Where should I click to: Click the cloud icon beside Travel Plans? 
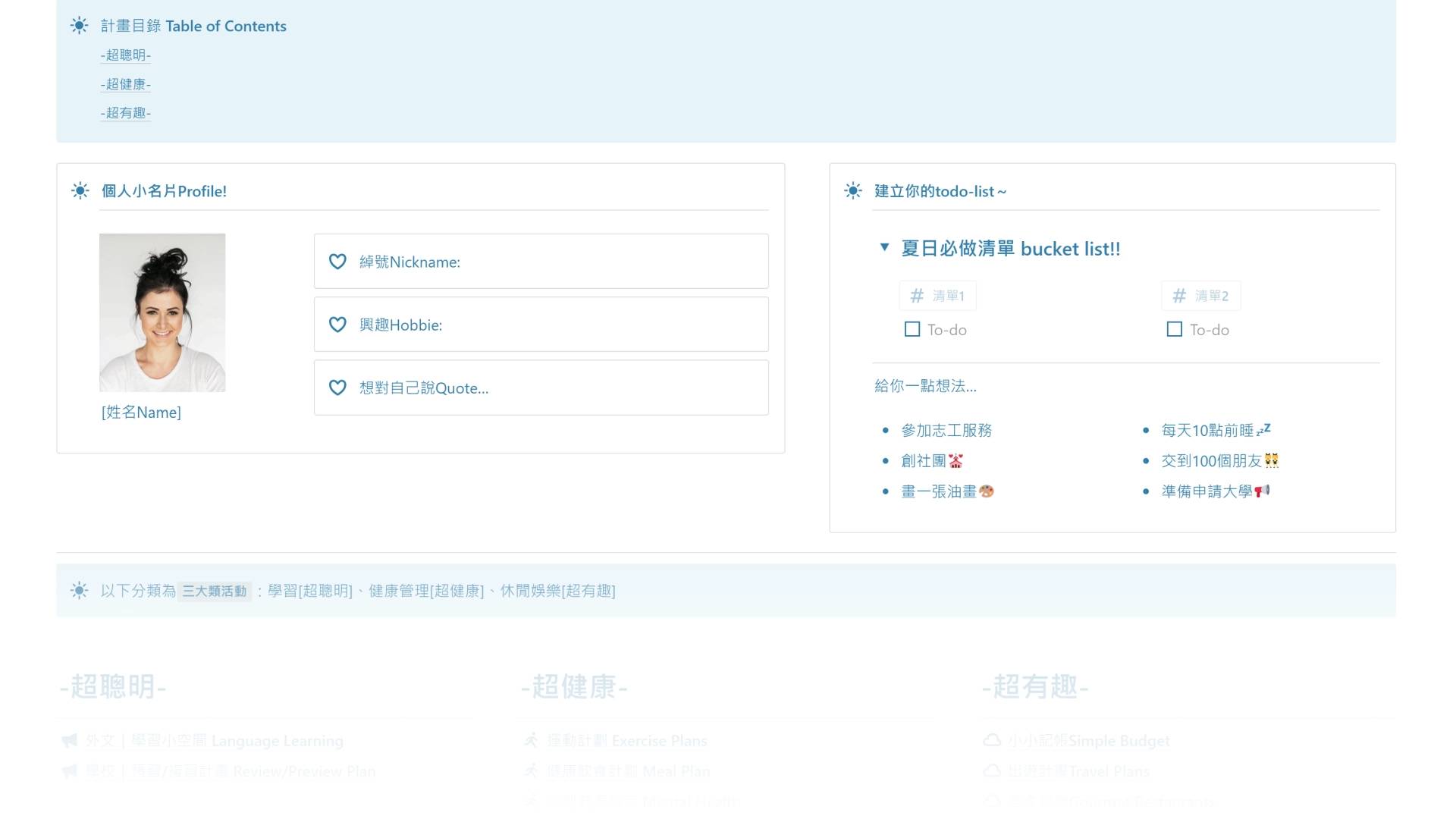click(992, 771)
